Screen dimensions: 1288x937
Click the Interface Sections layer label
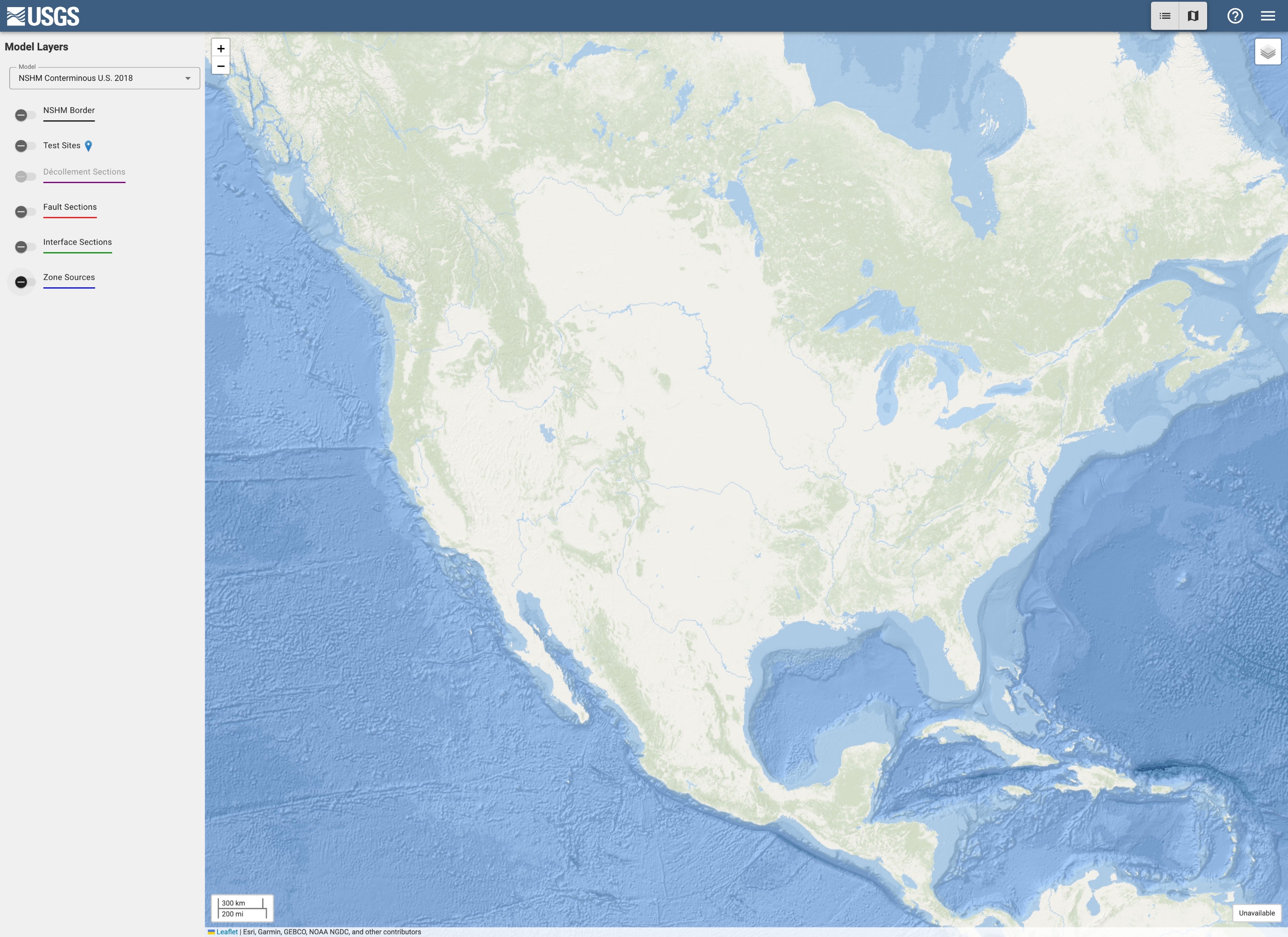click(x=78, y=241)
